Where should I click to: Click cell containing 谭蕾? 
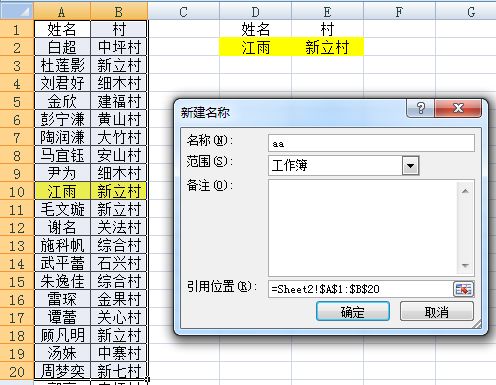pyautogui.click(x=62, y=317)
